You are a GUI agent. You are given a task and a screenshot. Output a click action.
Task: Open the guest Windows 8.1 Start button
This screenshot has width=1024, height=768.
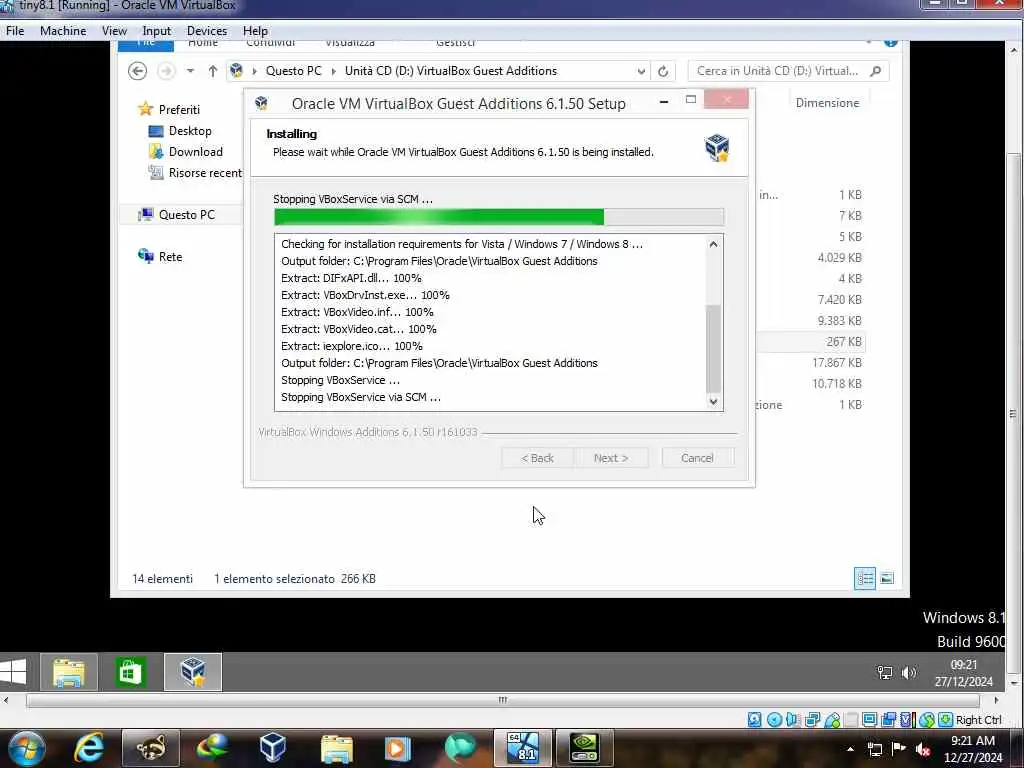tap(13, 671)
